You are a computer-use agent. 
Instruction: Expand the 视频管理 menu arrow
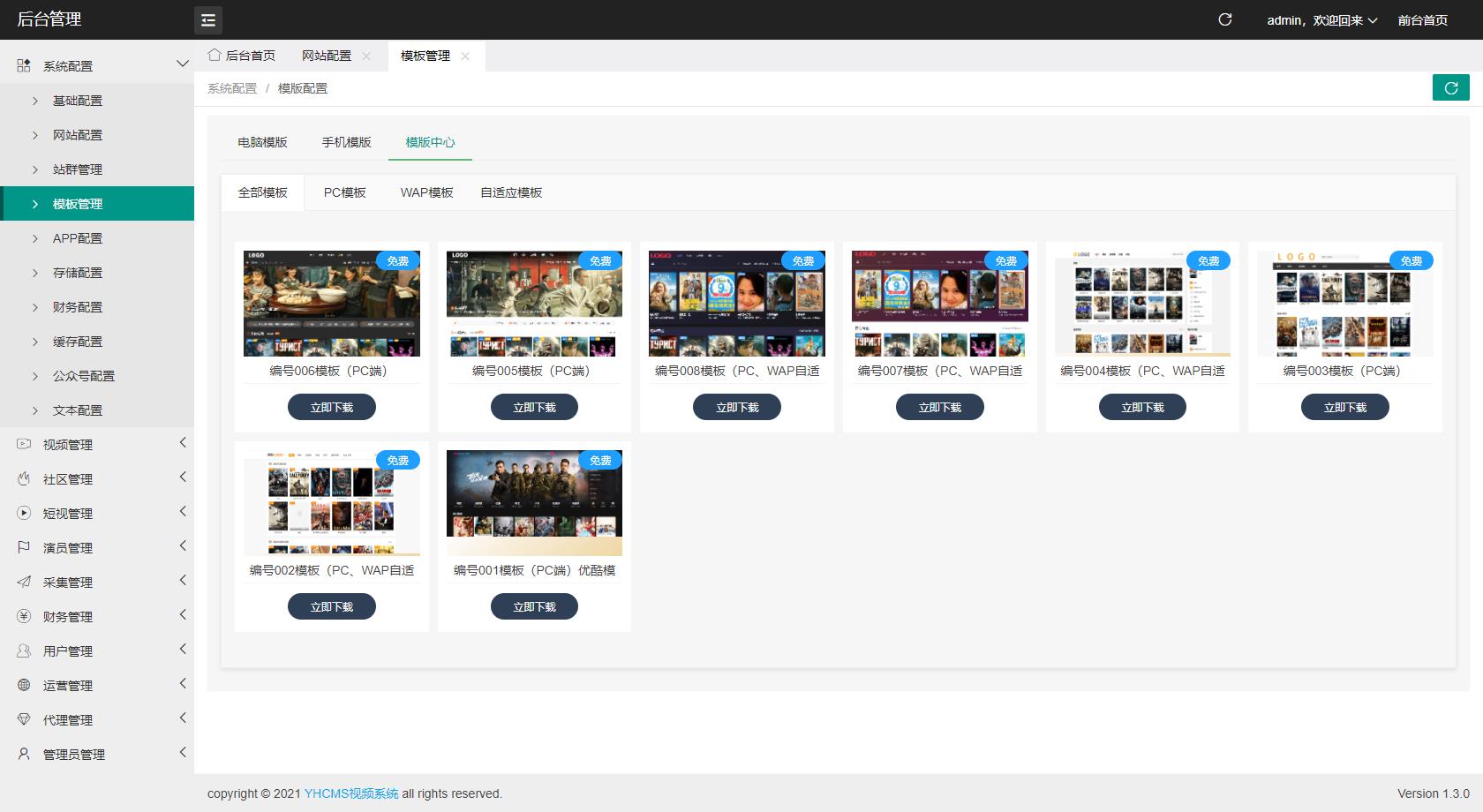[x=183, y=442]
